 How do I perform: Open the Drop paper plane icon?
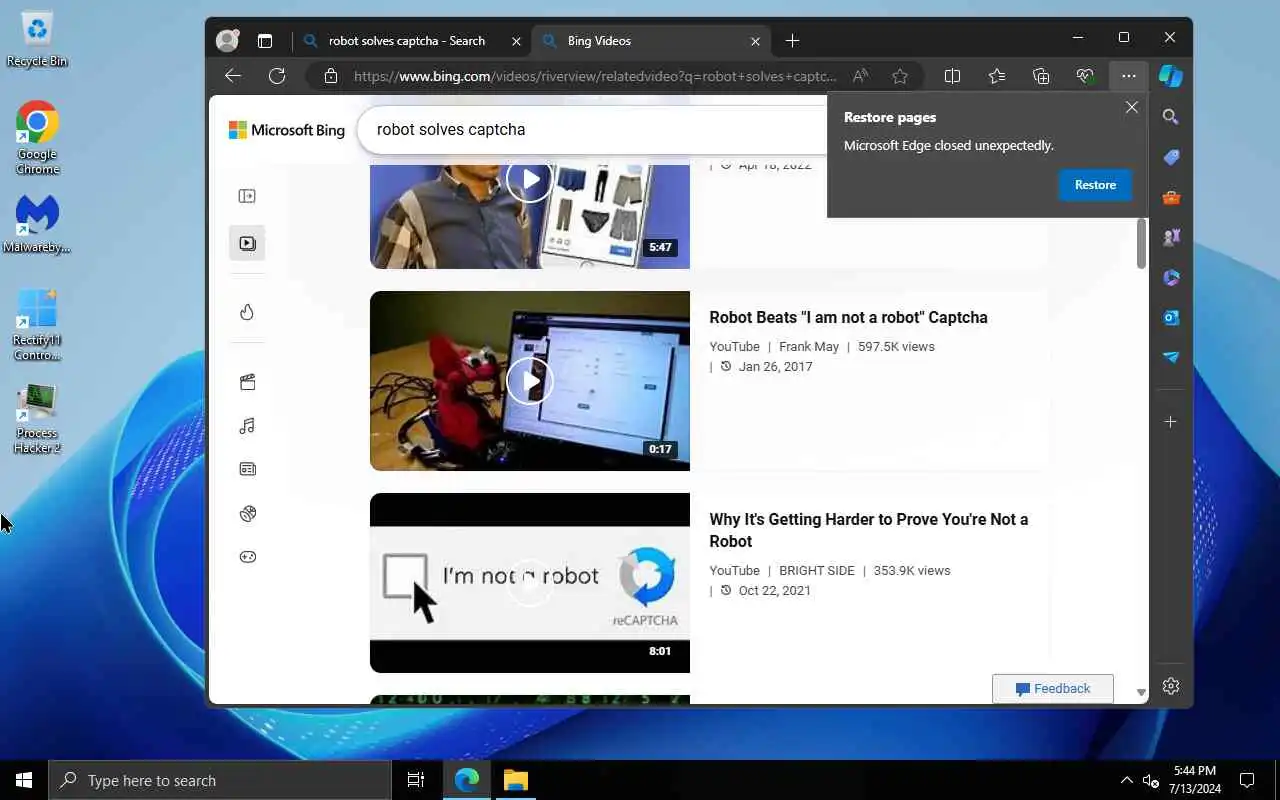pos(1171,357)
